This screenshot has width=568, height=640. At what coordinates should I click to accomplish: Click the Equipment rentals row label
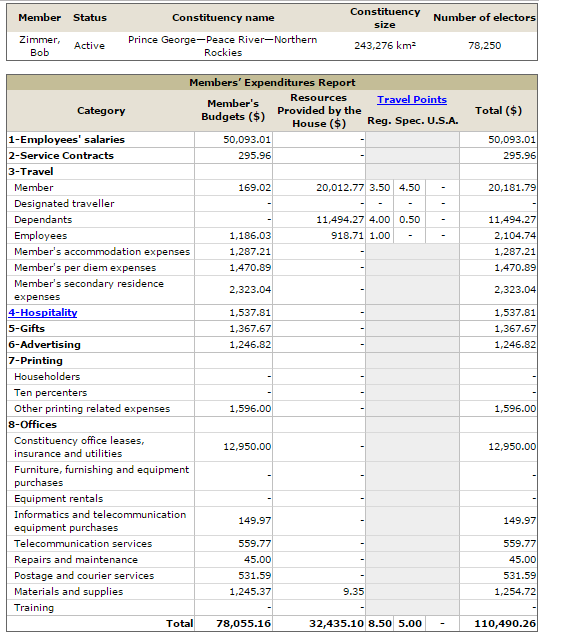click(59, 499)
